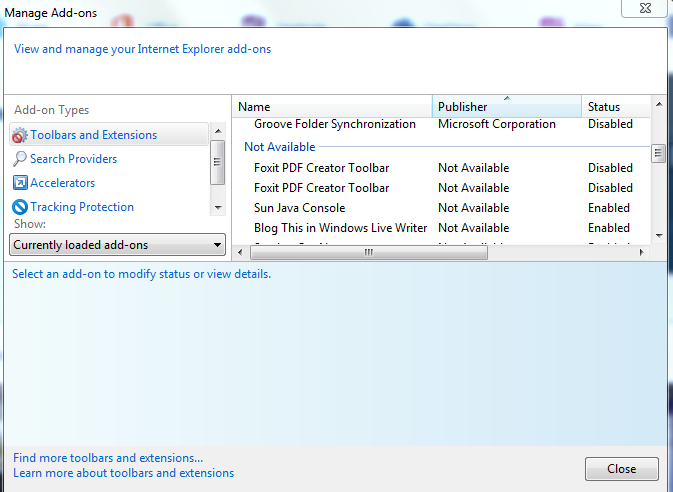This screenshot has width=673, height=492.
Task: Click Add-on Types list scrollbar thumb
Action: pos(218,162)
